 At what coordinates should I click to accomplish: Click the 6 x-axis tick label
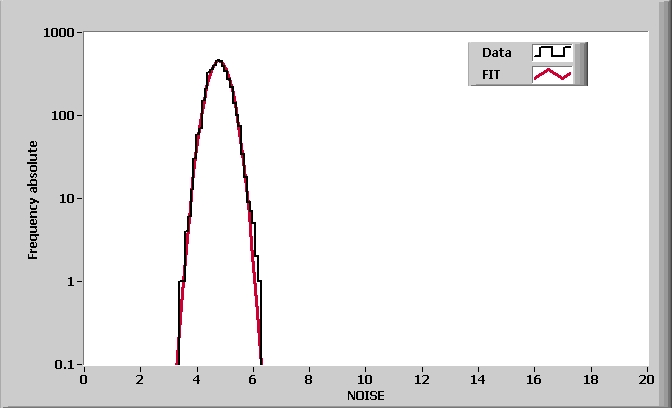pos(253,379)
